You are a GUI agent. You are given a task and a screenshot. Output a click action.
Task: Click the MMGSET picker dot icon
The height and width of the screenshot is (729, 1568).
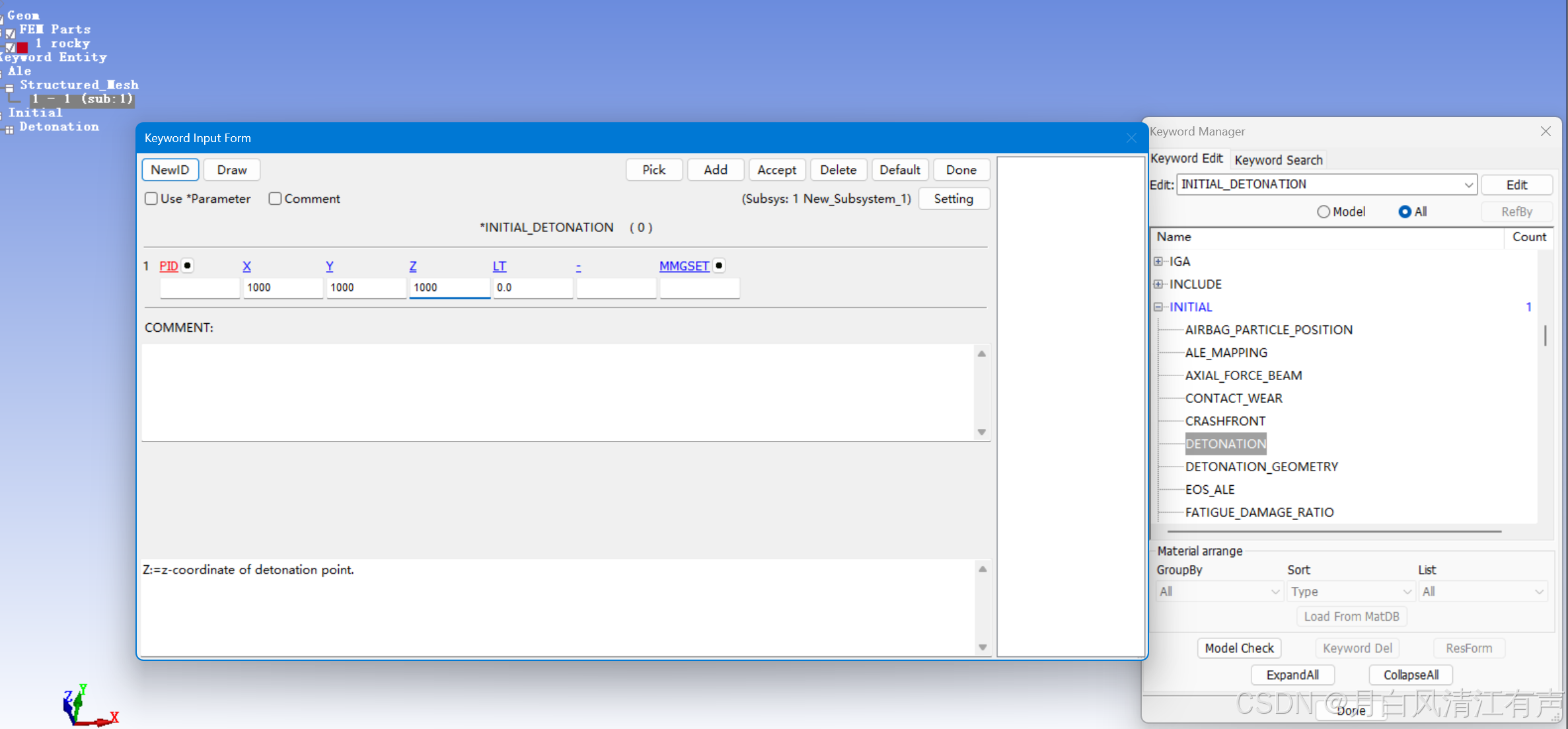[719, 266]
